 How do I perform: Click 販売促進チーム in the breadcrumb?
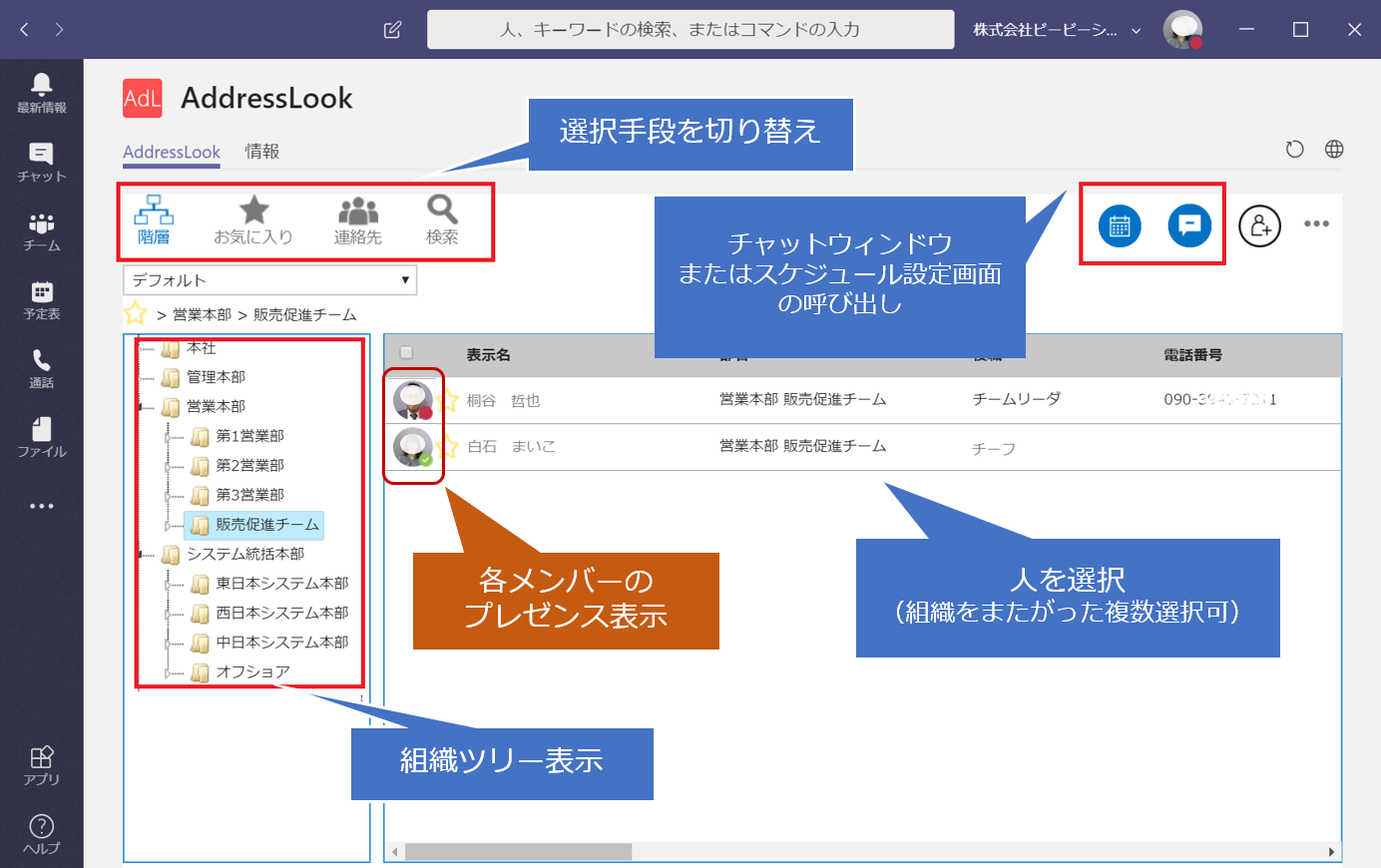[304, 314]
